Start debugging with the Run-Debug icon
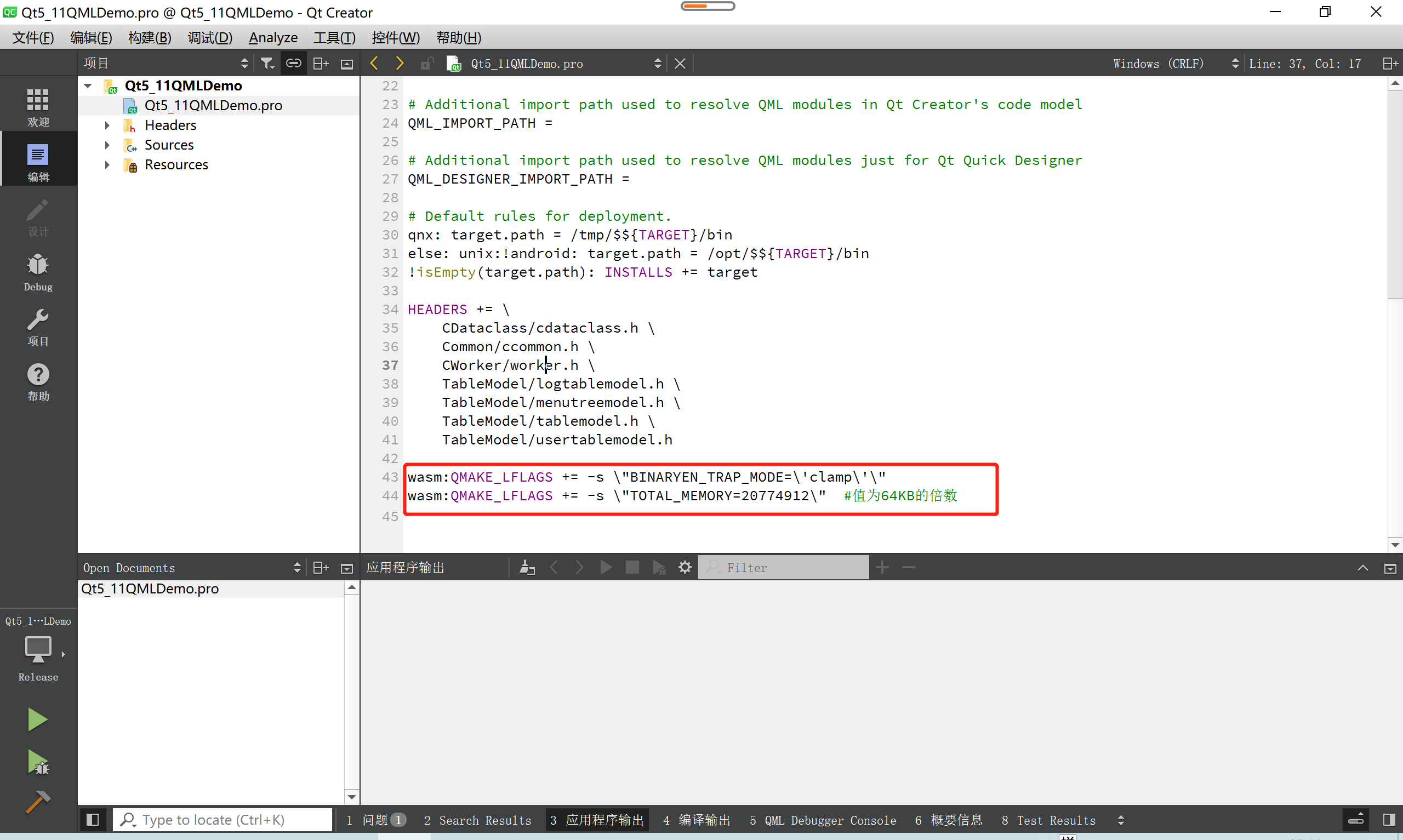Image resolution: width=1403 pixels, height=840 pixels. pyautogui.click(x=37, y=762)
